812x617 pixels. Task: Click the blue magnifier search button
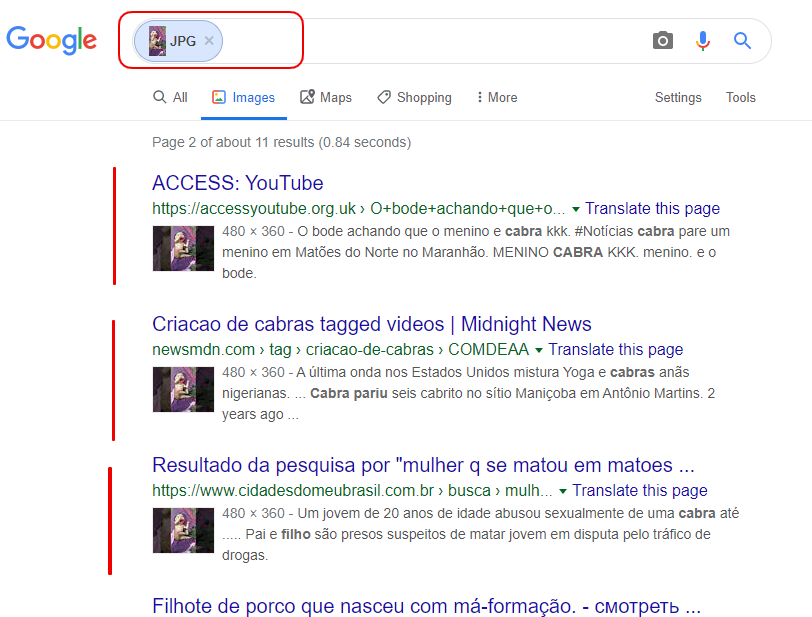point(742,40)
